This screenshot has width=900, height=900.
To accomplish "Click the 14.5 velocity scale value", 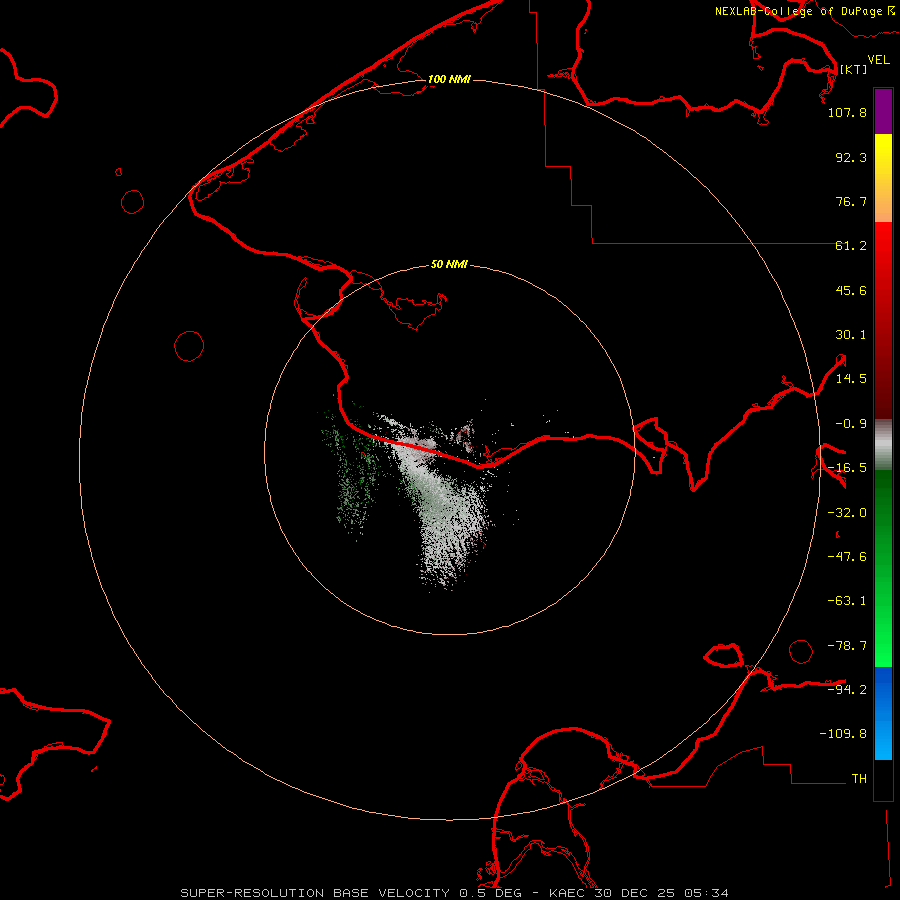I will [x=851, y=379].
